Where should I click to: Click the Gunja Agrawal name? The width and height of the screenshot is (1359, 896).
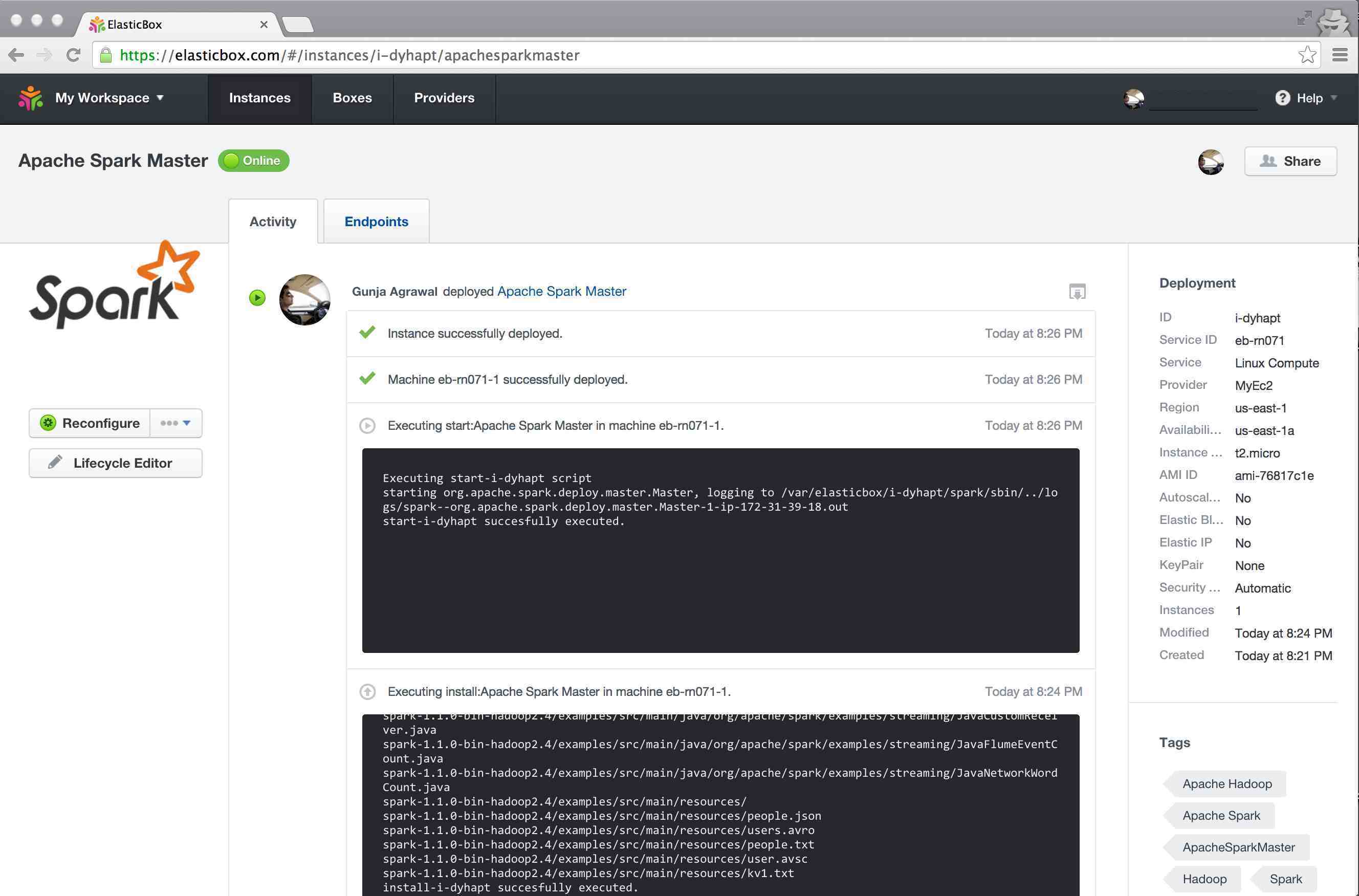394,292
